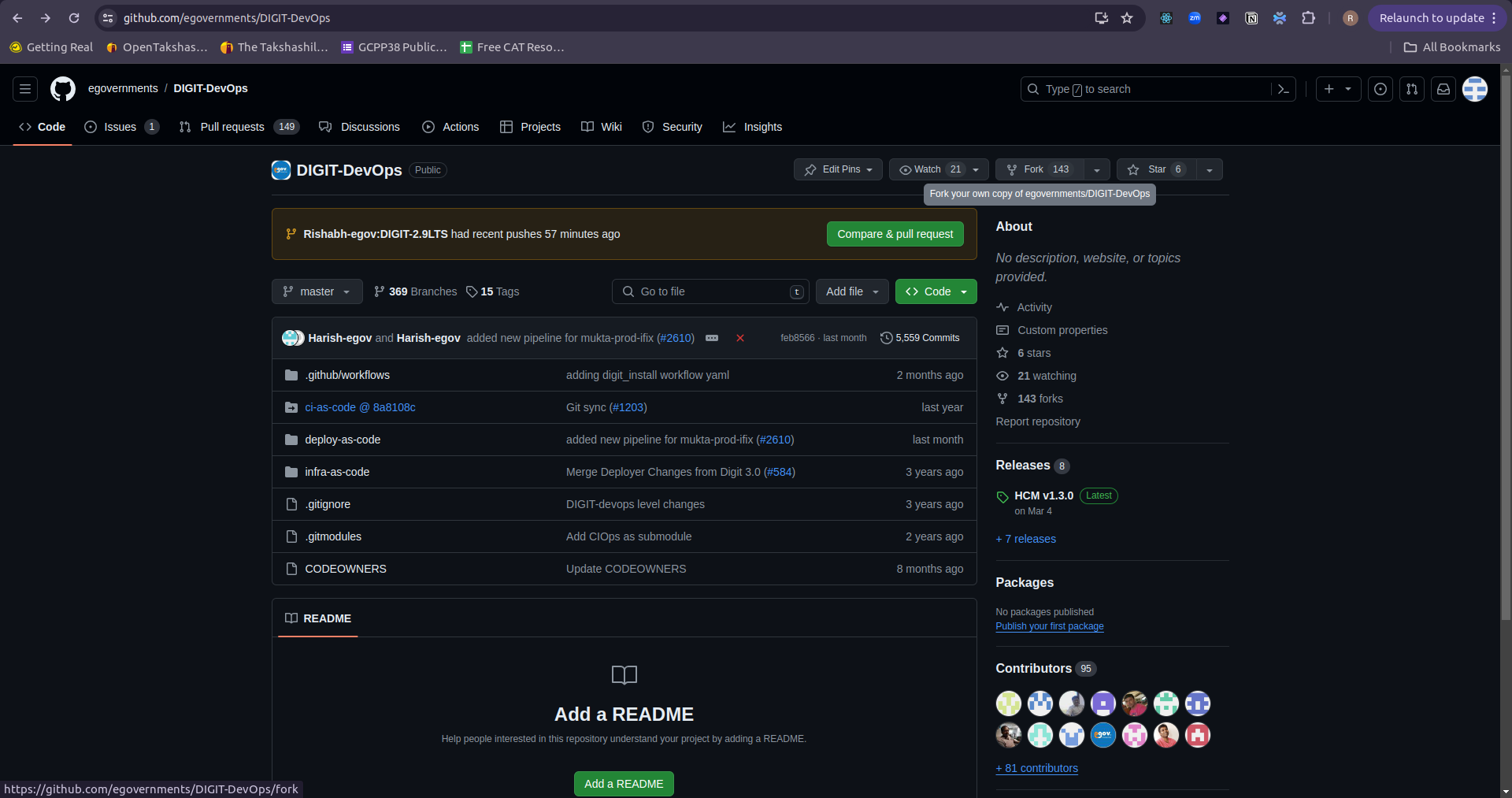Click the browser address bar URL
Viewport: 1512px width, 798px height.
(x=227, y=18)
